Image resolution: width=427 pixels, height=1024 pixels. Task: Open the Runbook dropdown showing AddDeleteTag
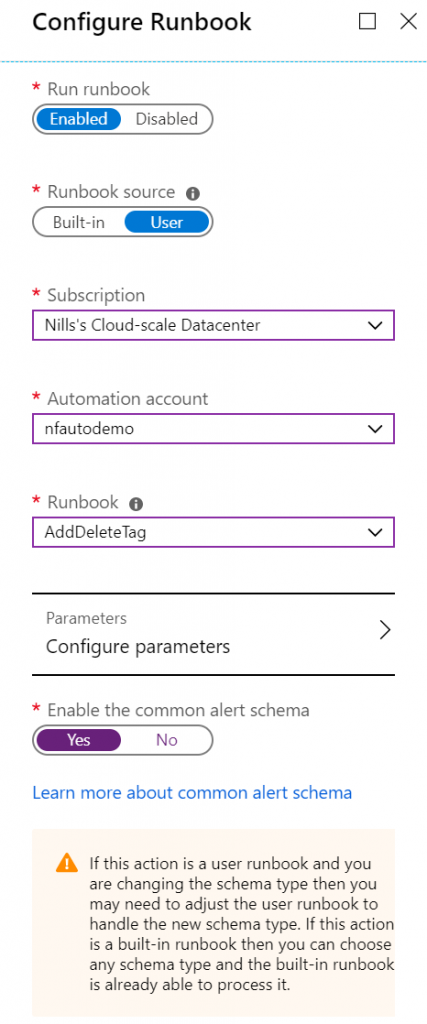coord(214,532)
